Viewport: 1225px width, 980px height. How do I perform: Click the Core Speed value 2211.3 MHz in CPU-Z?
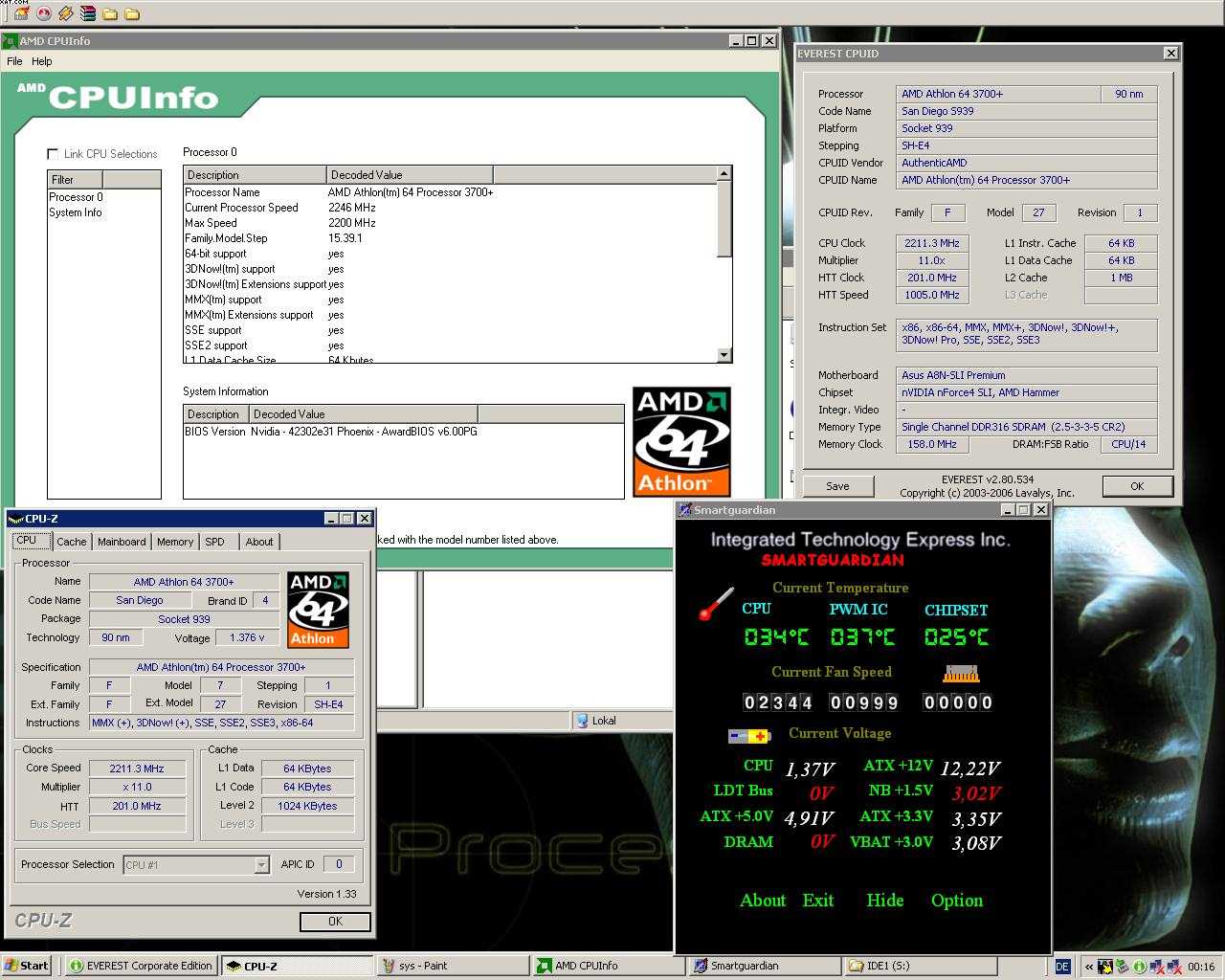pyautogui.click(x=137, y=768)
